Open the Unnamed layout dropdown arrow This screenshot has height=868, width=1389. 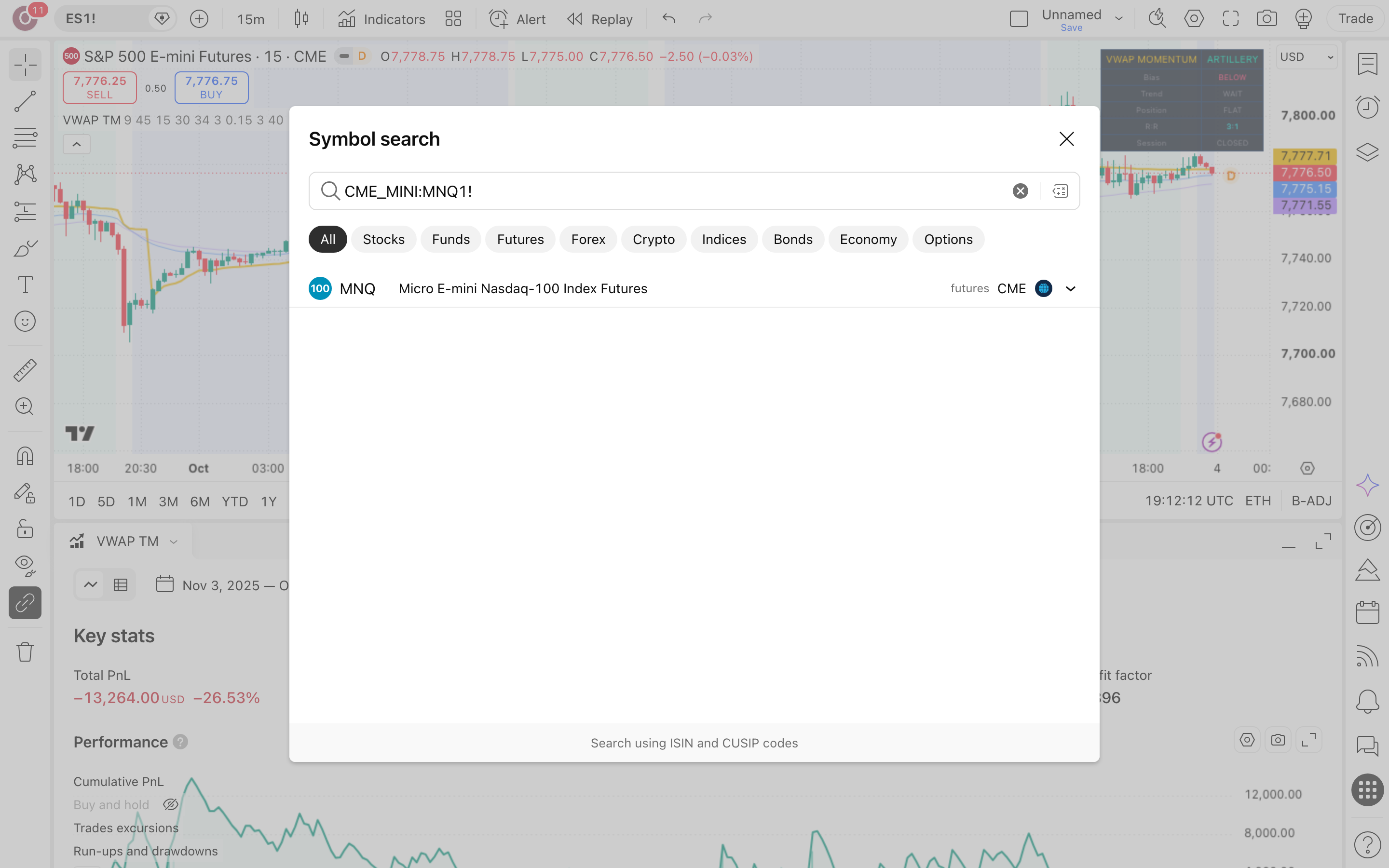tap(1118, 18)
